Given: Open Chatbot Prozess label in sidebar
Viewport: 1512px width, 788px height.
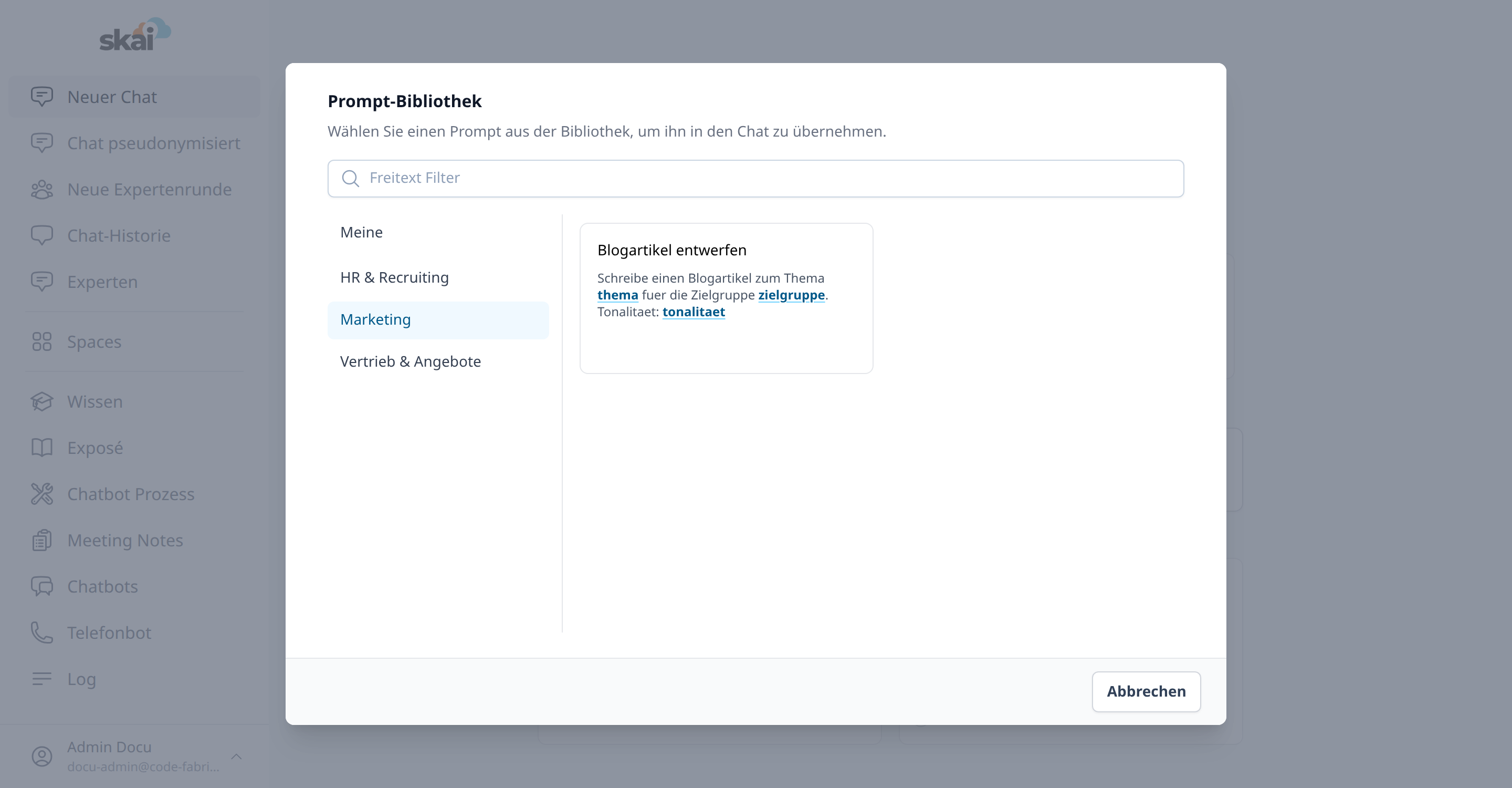Looking at the screenshot, I should point(130,494).
